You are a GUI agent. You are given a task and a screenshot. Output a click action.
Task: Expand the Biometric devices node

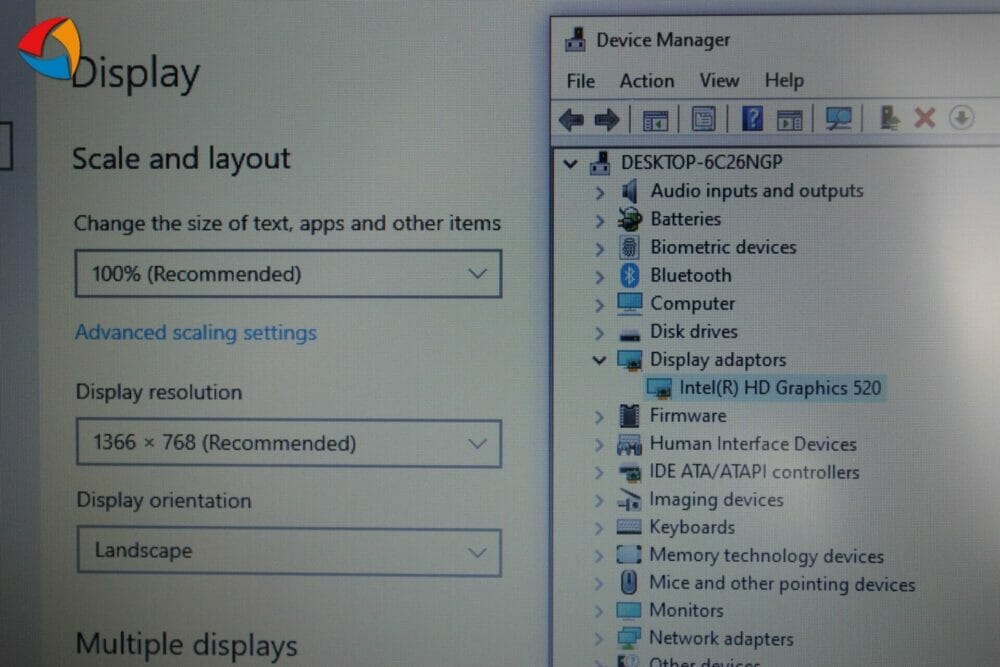coord(599,249)
